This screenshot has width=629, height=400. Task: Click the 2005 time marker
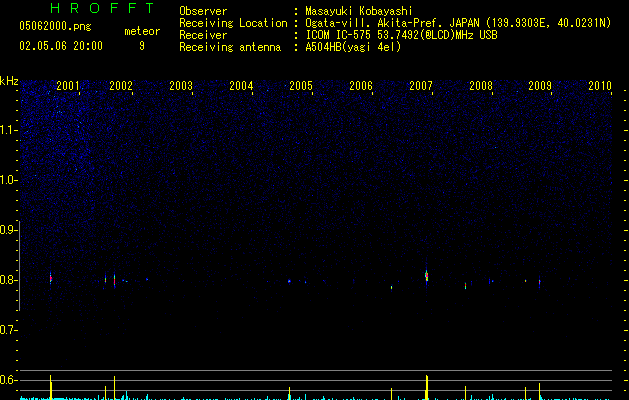pyautogui.click(x=301, y=86)
